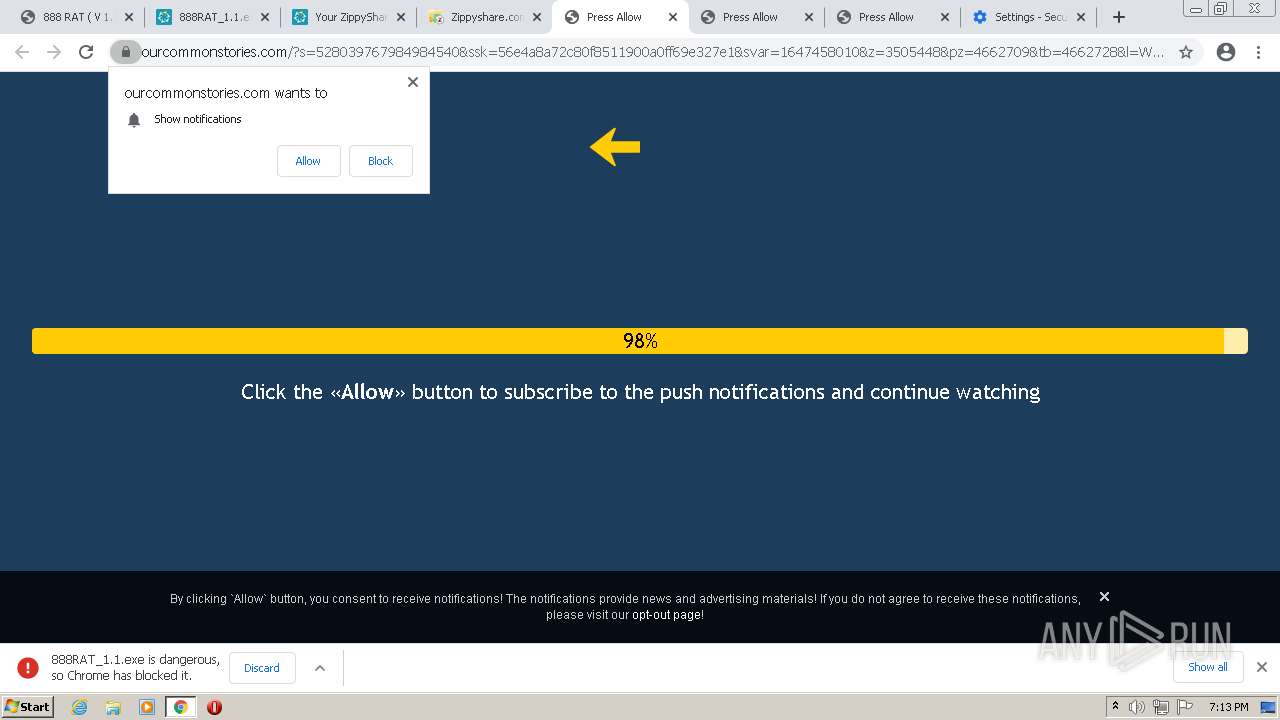This screenshot has width=1280, height=720.
Task: Close the Zippyshare.com tab
Action: click(x=537, y=17)
